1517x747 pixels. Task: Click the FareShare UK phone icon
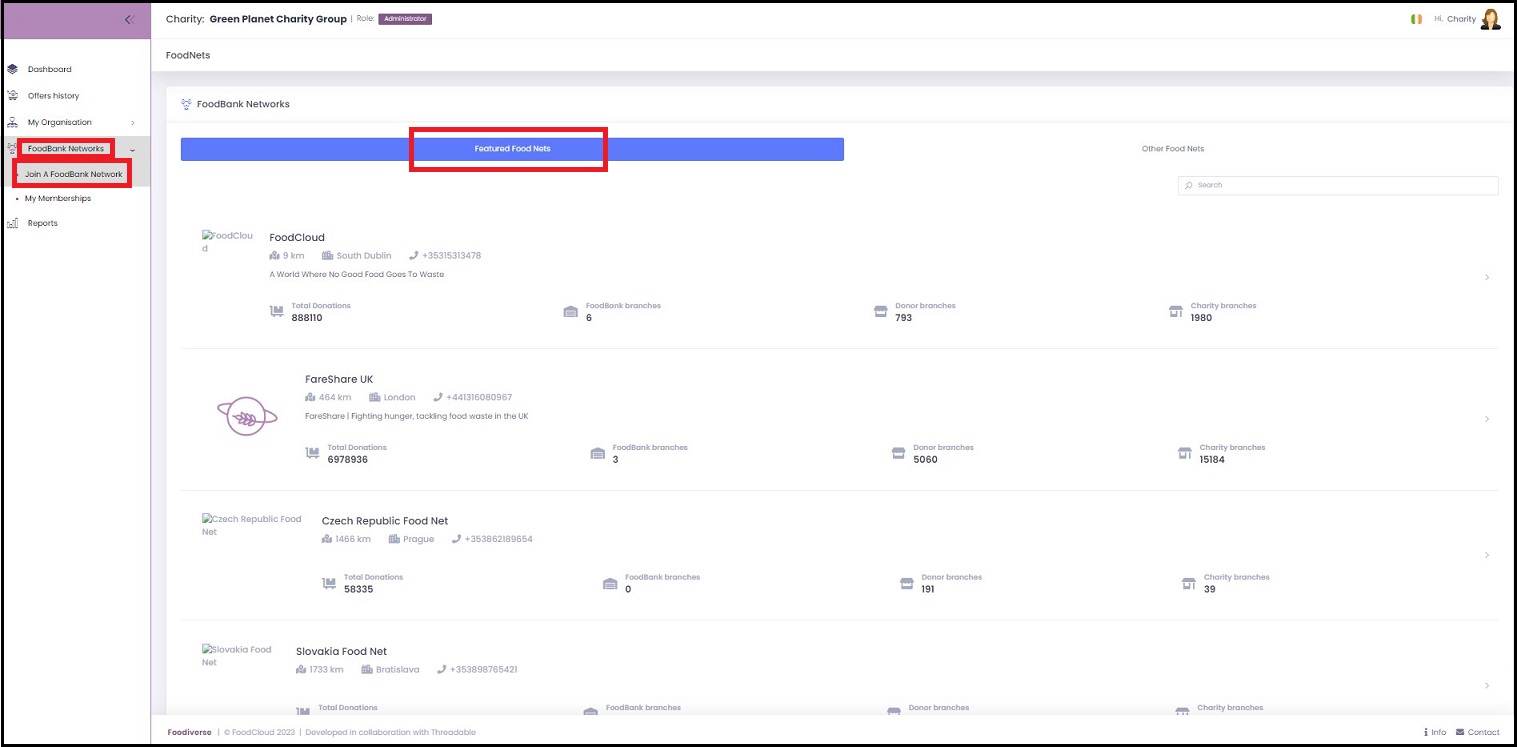click(x=438, y=398)
